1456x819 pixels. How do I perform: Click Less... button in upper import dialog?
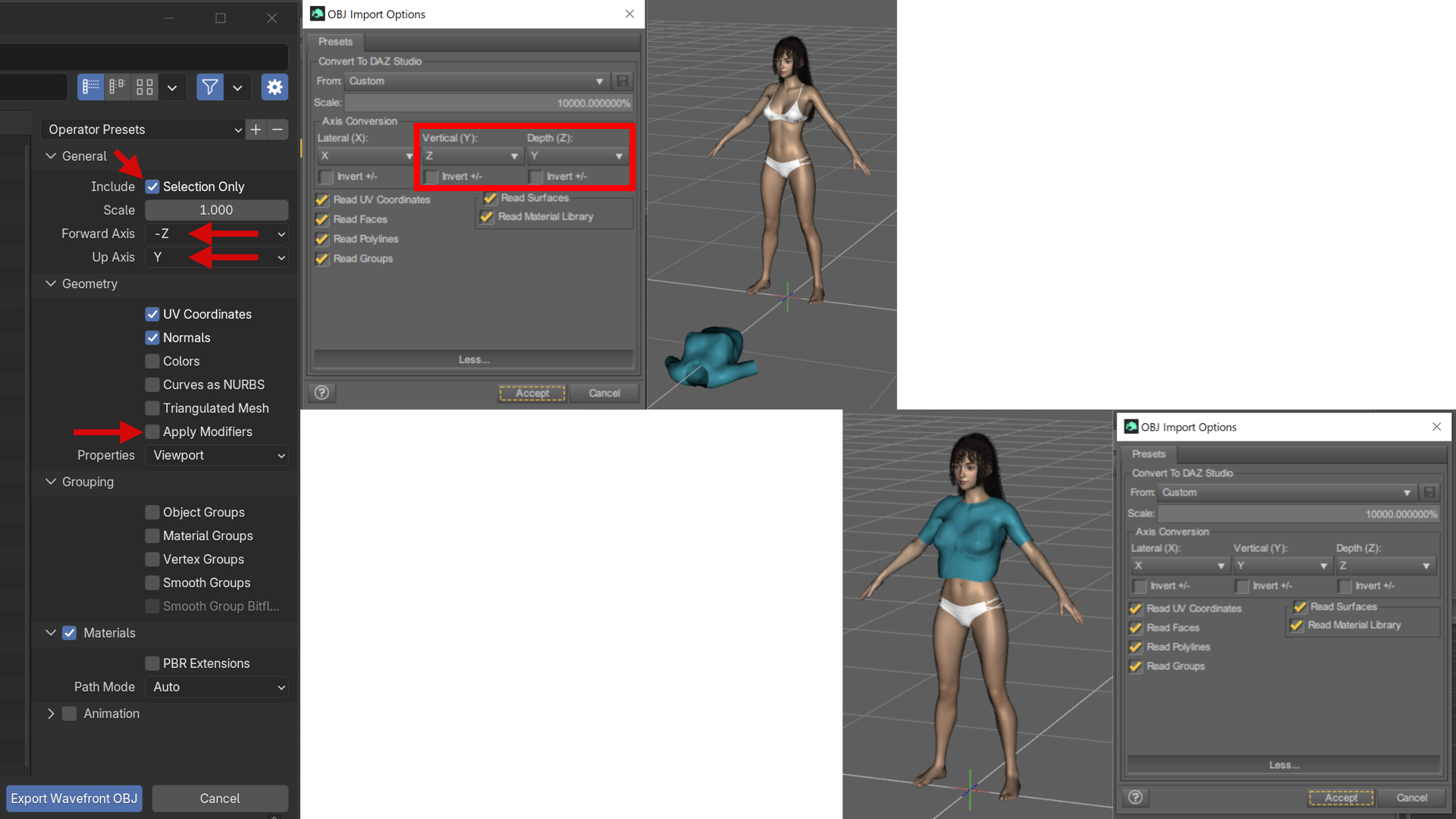click(474, 359)
